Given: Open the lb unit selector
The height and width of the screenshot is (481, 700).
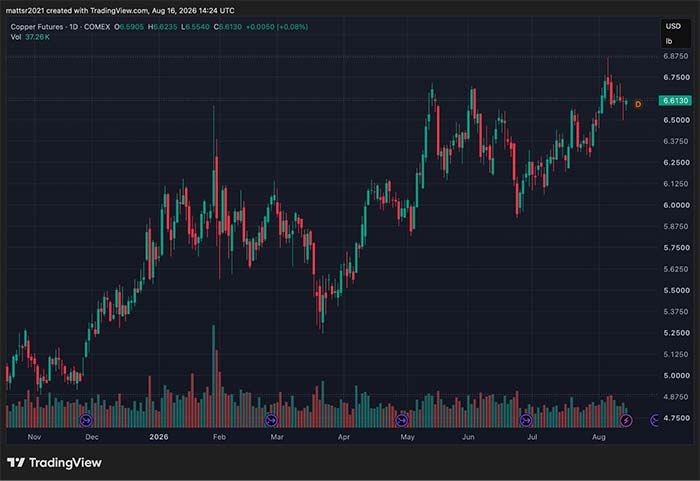Looking at the screenshot, I should tap(669, 41).
